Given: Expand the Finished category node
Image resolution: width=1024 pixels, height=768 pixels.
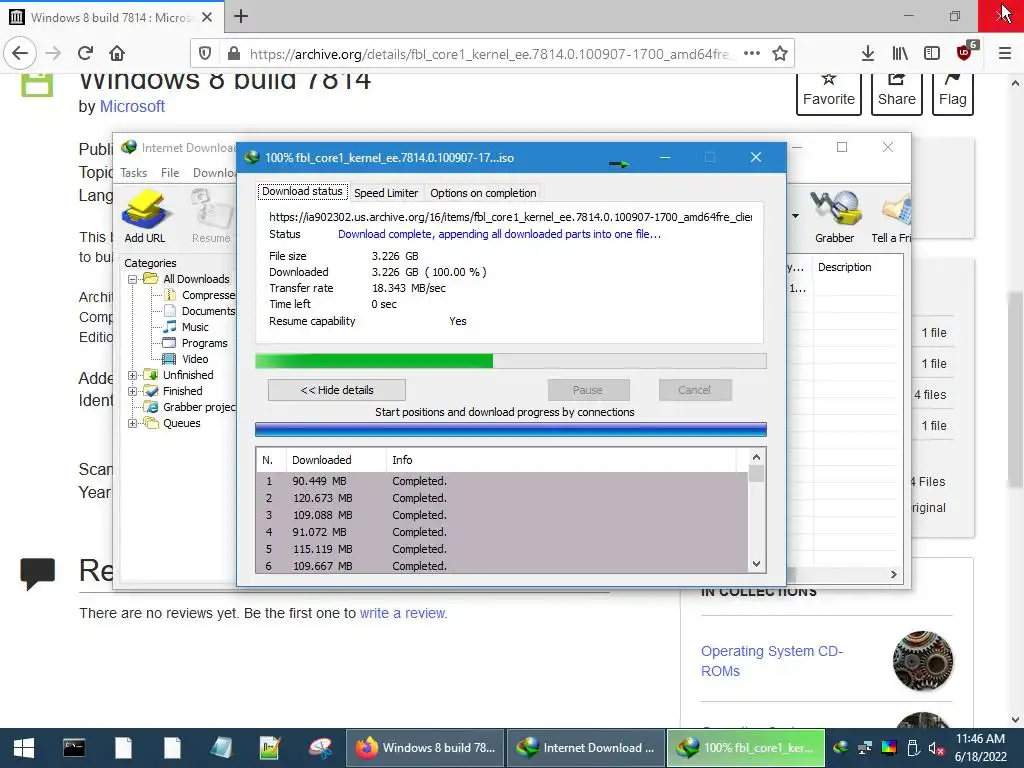Looking at the screenshot, I should pyautogui.click(x=133, y=391).
